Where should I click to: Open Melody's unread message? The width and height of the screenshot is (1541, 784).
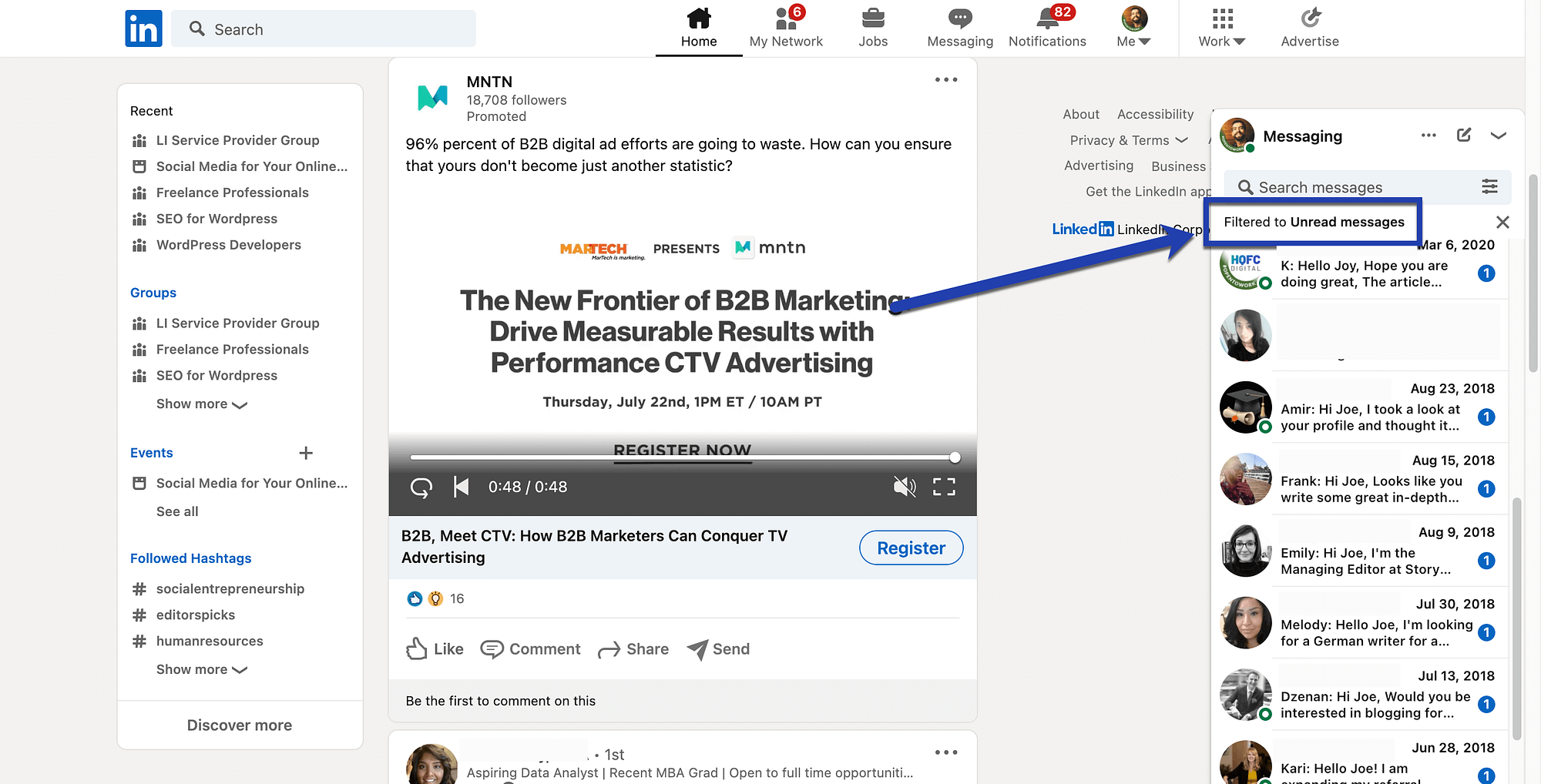coord(1358,623)
